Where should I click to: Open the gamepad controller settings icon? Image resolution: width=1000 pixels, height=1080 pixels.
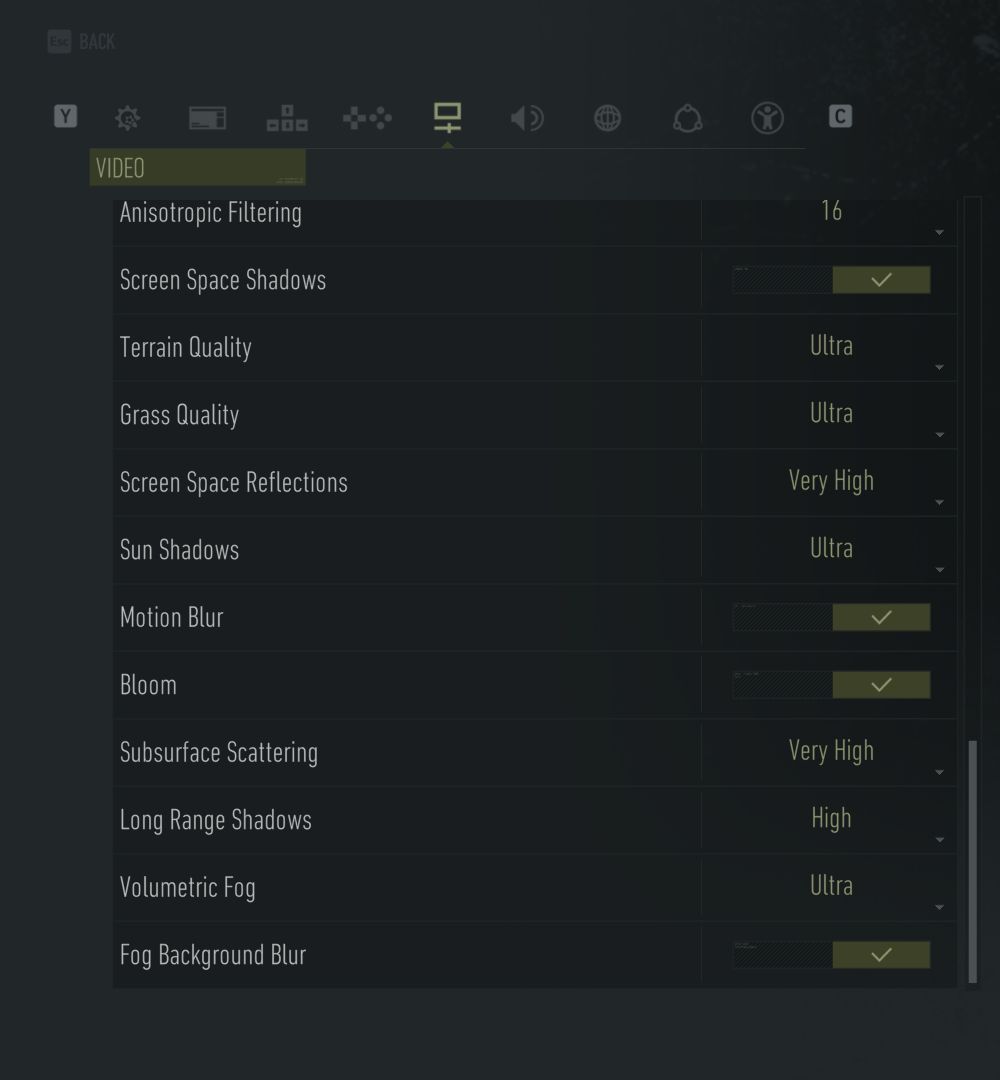pos(367,118)
